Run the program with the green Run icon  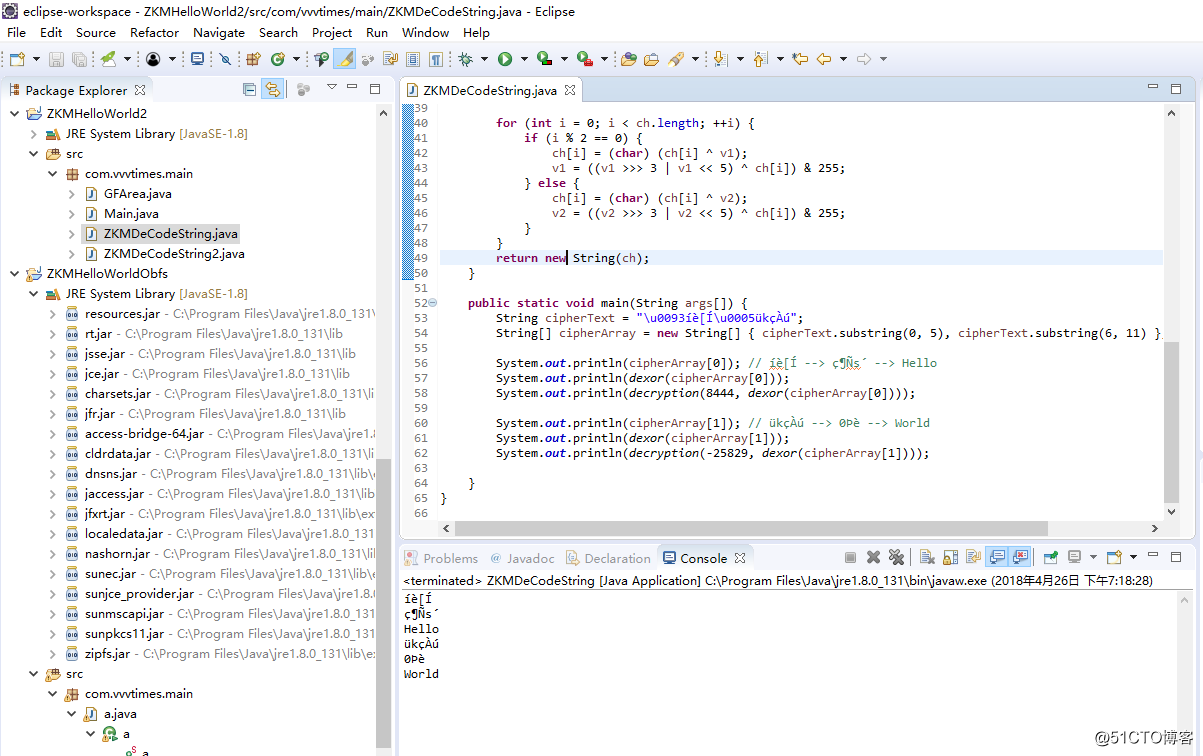pyautogui.click(x=505, y=59)
